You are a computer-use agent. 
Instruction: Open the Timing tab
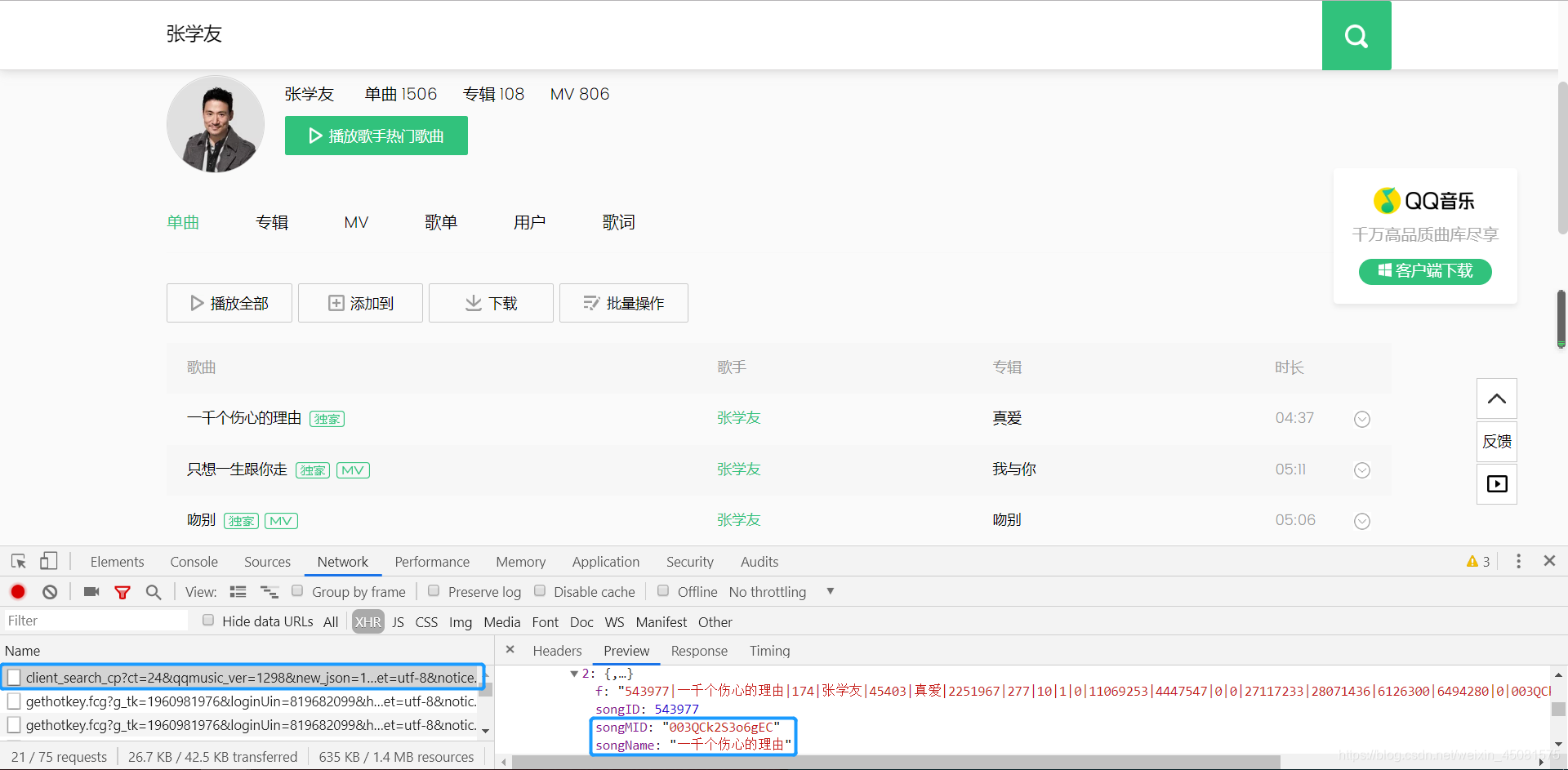(x=769, y=651)
